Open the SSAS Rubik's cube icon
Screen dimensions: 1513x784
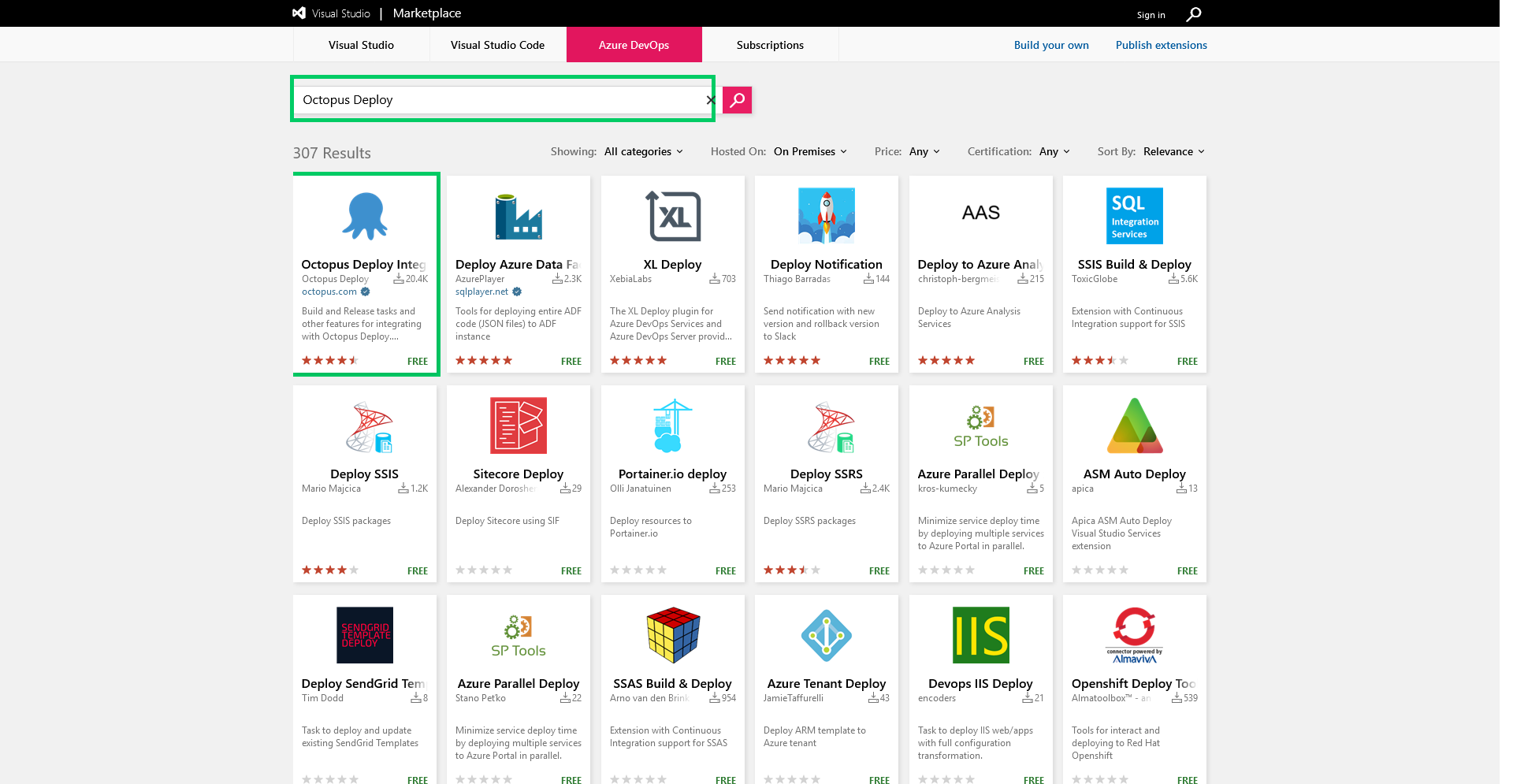click(673, 635)
